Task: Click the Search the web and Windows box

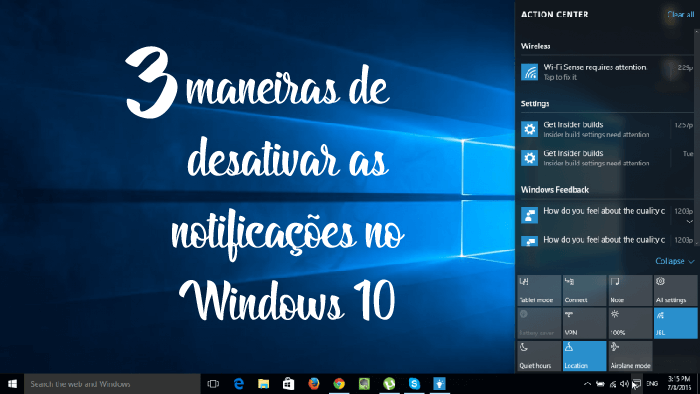Action: [x=112, y=384]
